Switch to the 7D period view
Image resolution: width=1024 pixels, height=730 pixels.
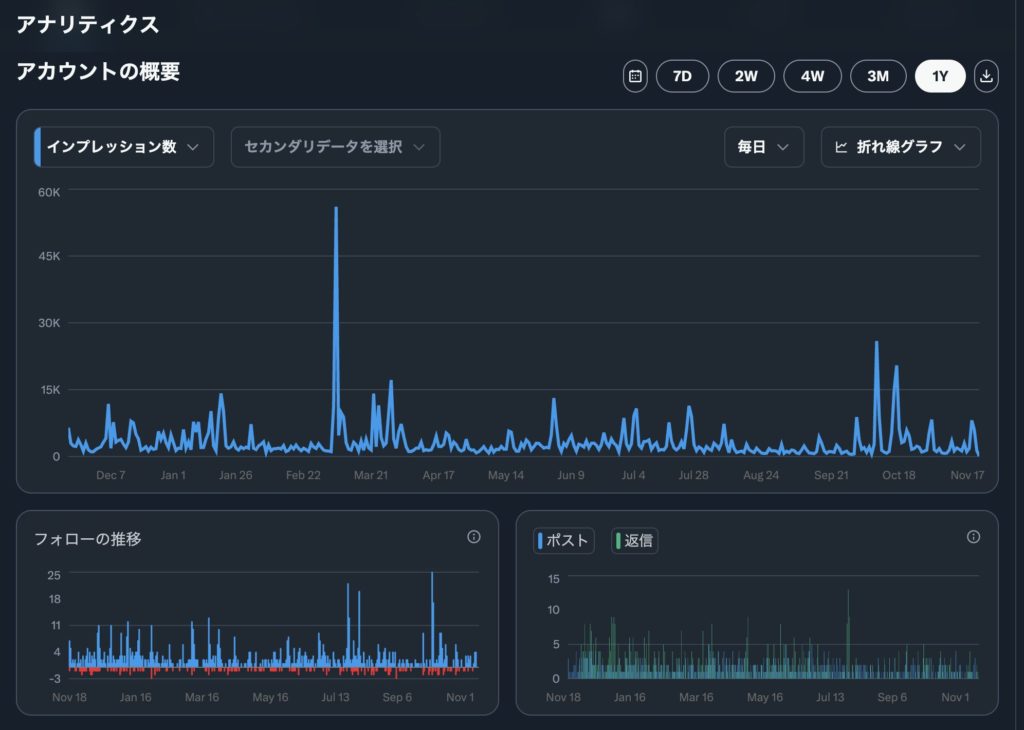pyautogui.click(x=683, y=76)
